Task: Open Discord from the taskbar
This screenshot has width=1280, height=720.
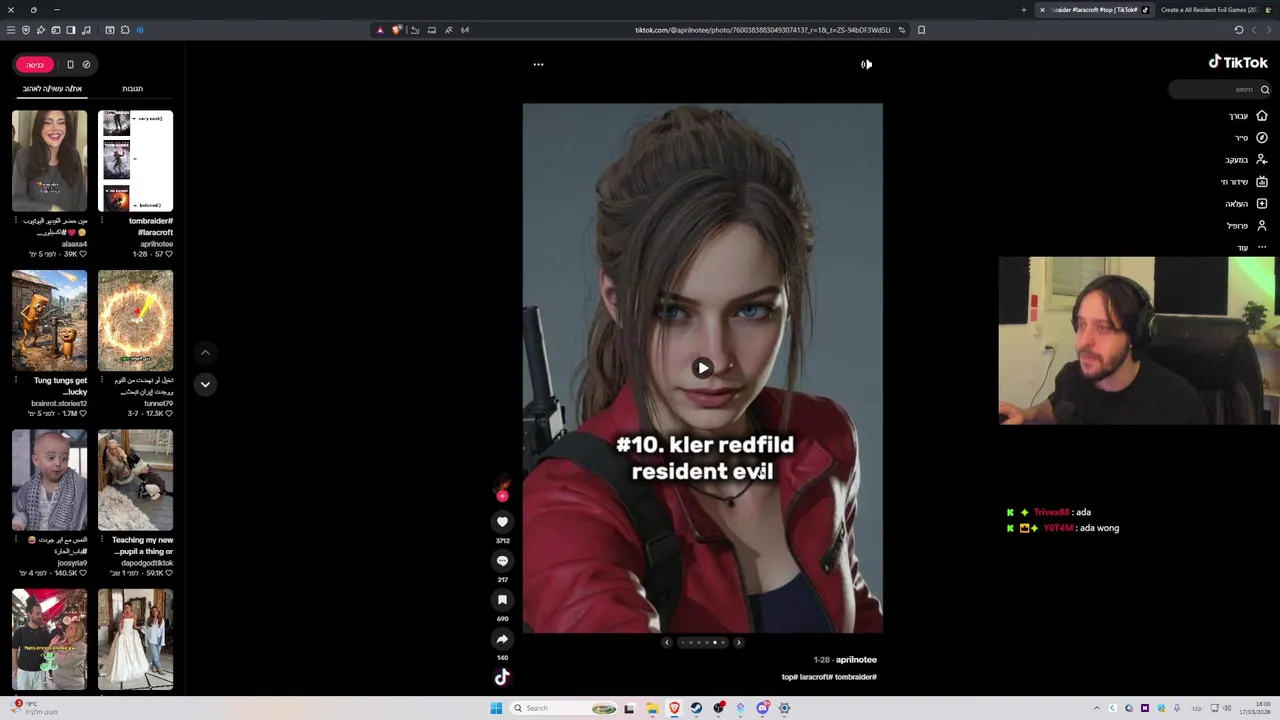Action: 762,708
